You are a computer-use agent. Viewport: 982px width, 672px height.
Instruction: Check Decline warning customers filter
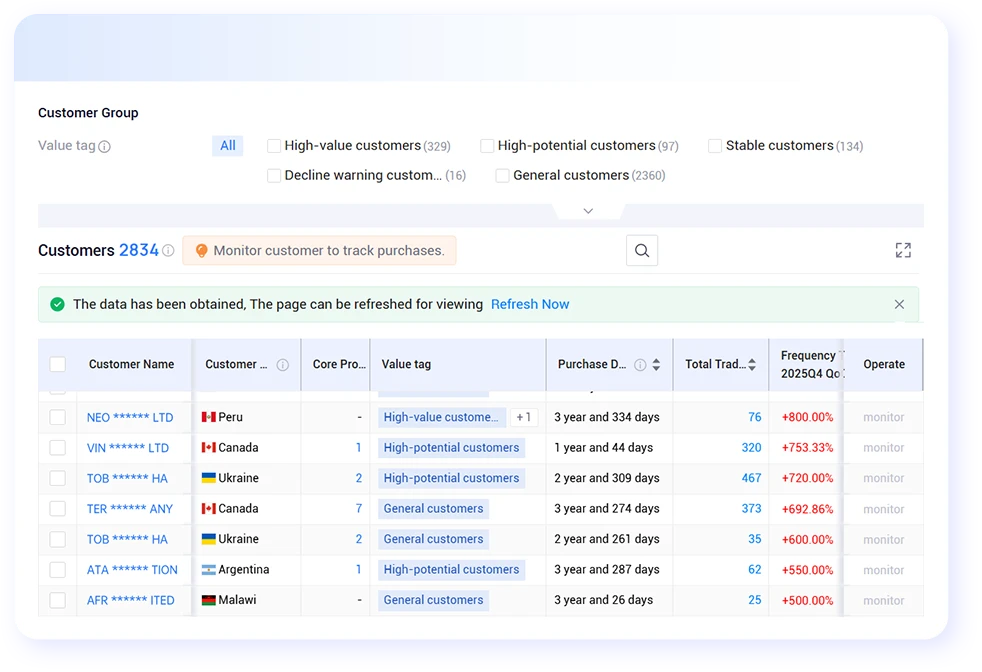(x=274, y=175)
